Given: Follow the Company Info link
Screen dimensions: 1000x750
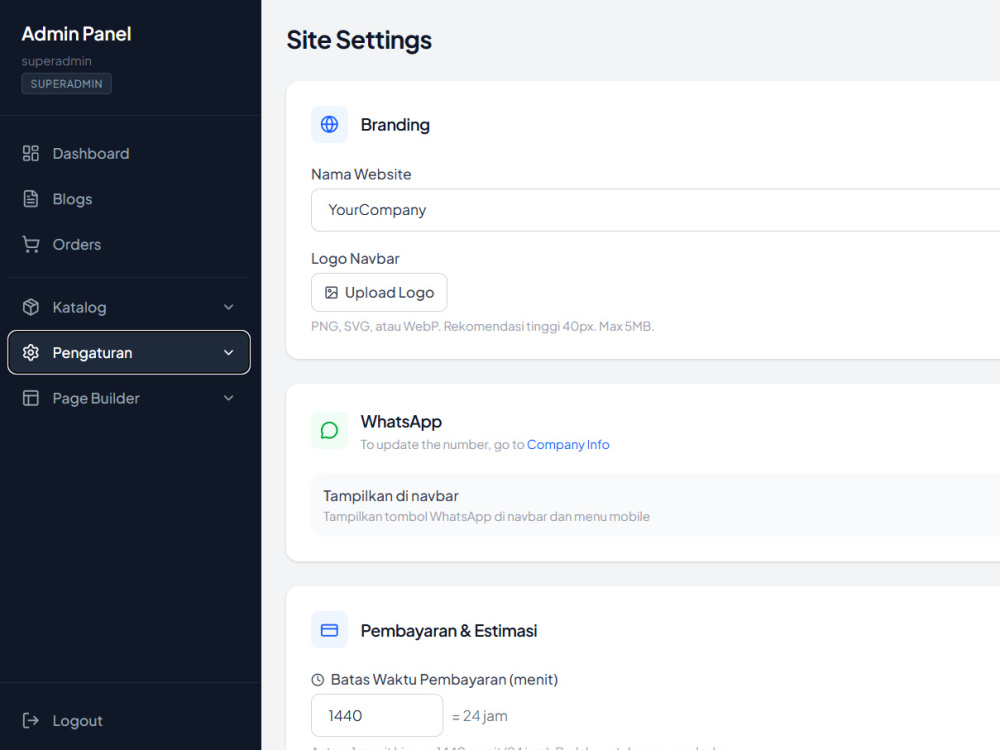Looking at the screenshot, I should pyautogui.click(x=568, y=445).
